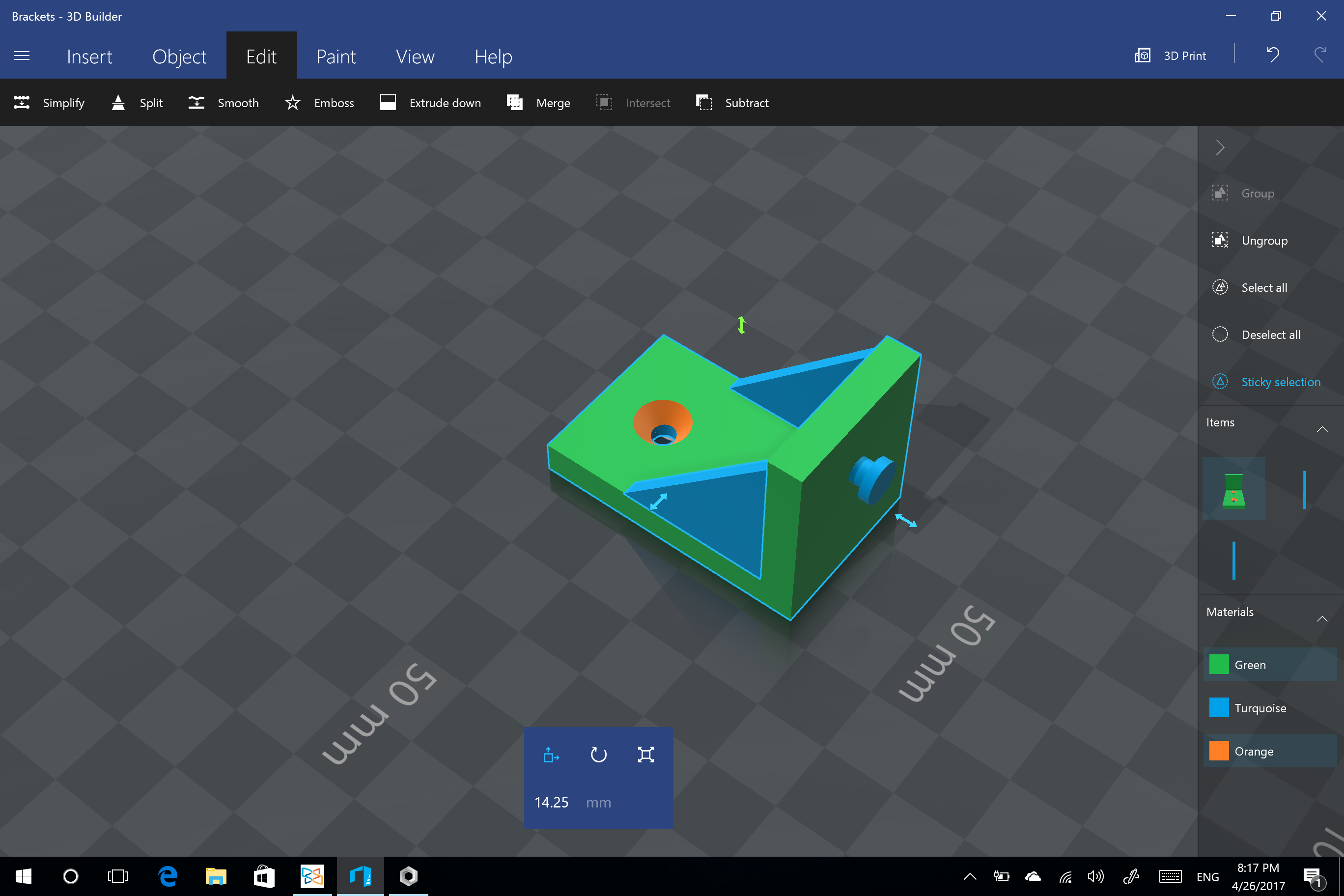Open the Paint tab
This screenshot has width=1344, height=896.
336,56
